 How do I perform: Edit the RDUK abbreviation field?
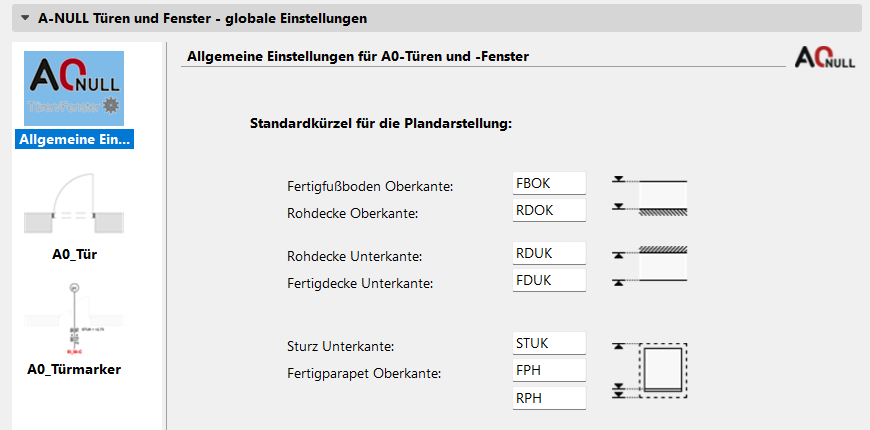point(549,253)
